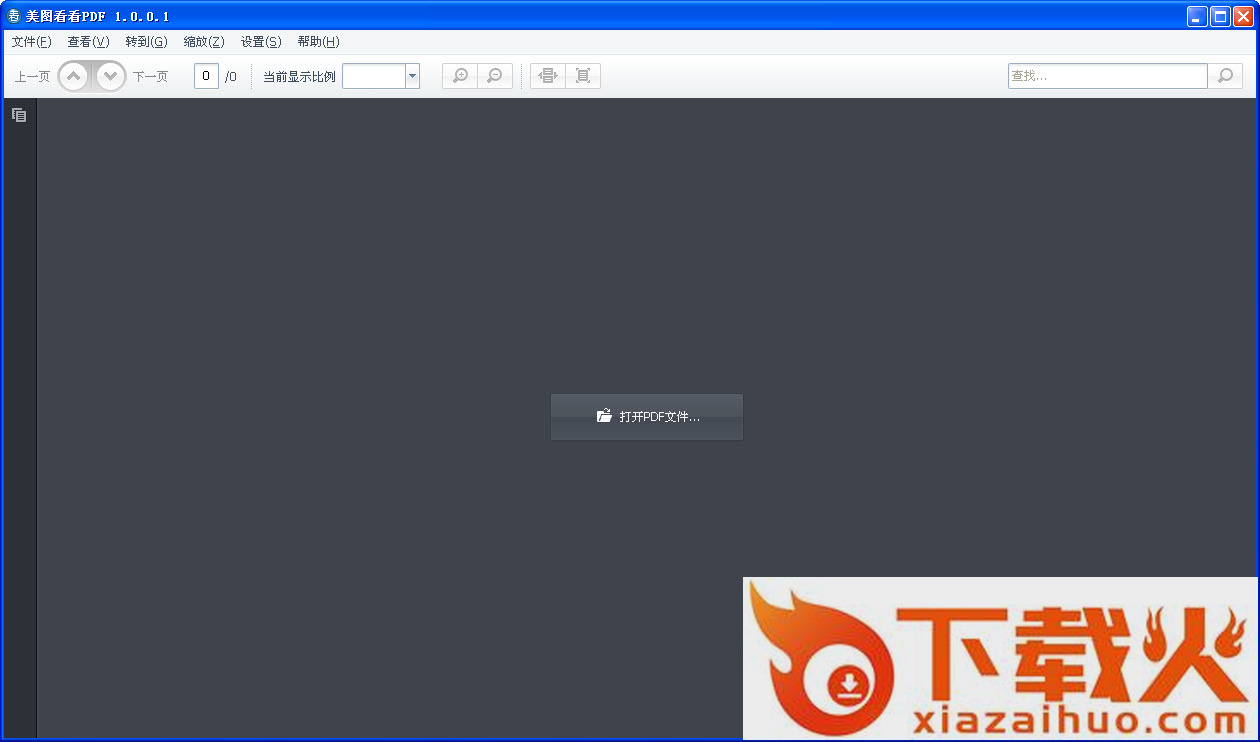Go to previous page with up arrow

click(74, 76)
